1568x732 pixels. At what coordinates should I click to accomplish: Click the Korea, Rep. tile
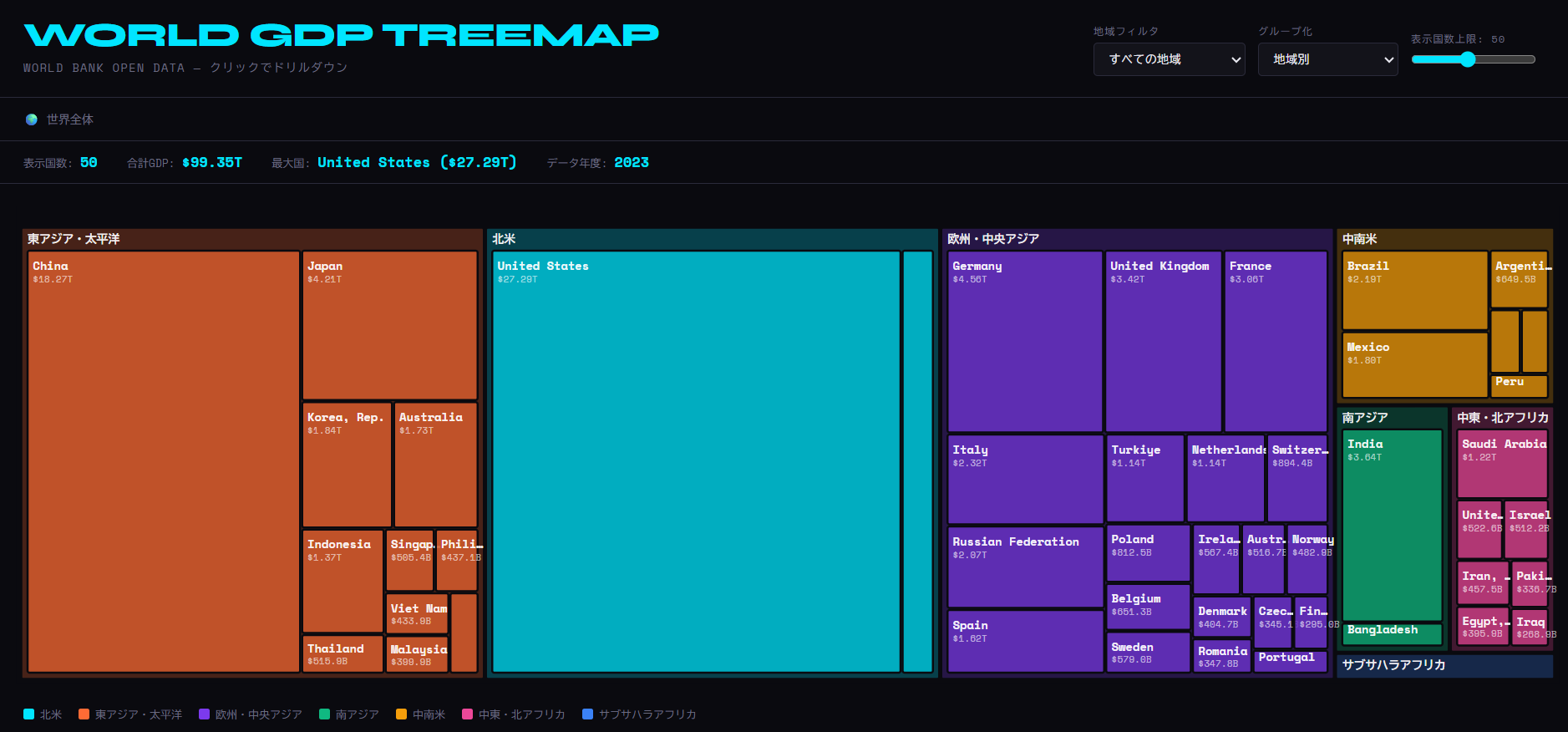tap(347, 465)
